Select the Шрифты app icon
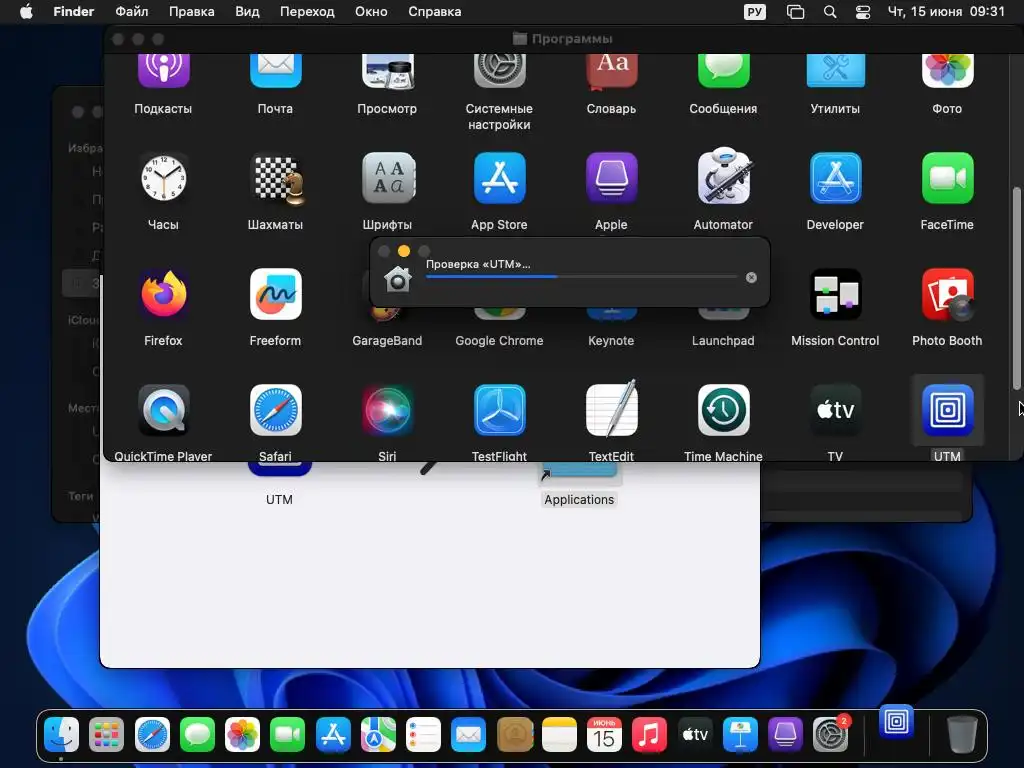This screenshot has height=768, width=1024. 388,178
